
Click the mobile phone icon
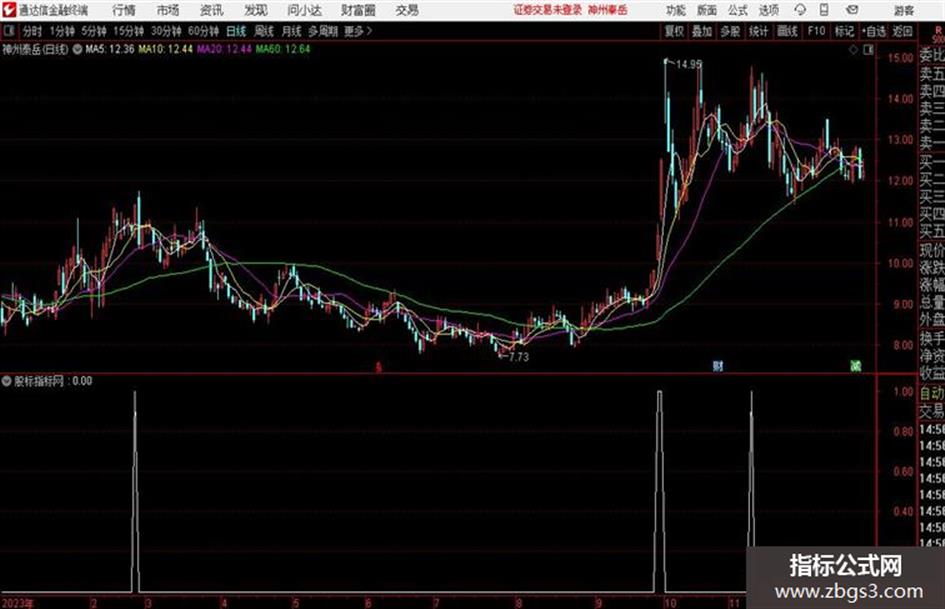pyautogui.click(x=824, y=10)
